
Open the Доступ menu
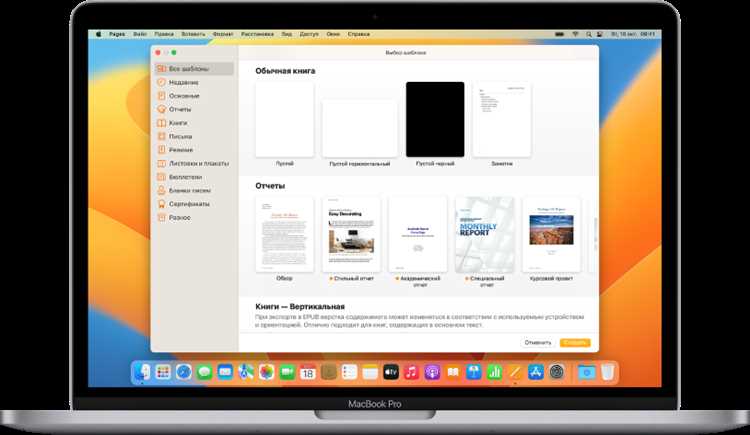coord(309,34)
